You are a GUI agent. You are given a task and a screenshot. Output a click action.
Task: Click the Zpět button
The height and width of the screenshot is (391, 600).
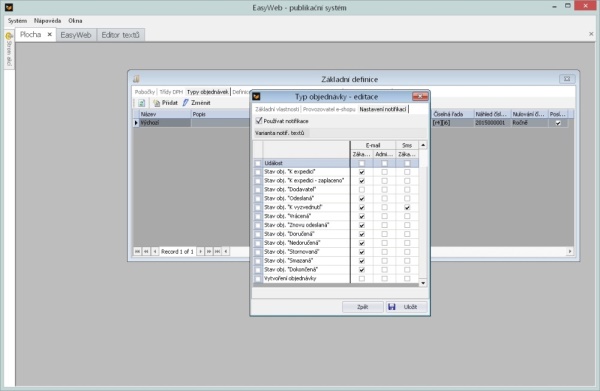363,307
